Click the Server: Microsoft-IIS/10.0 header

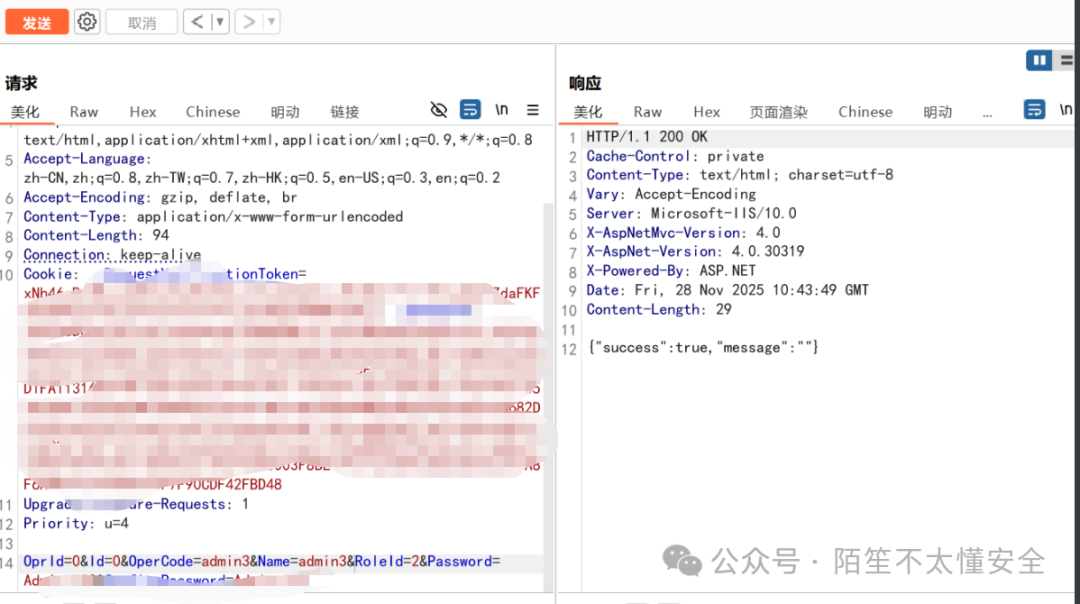coord(691,214)
